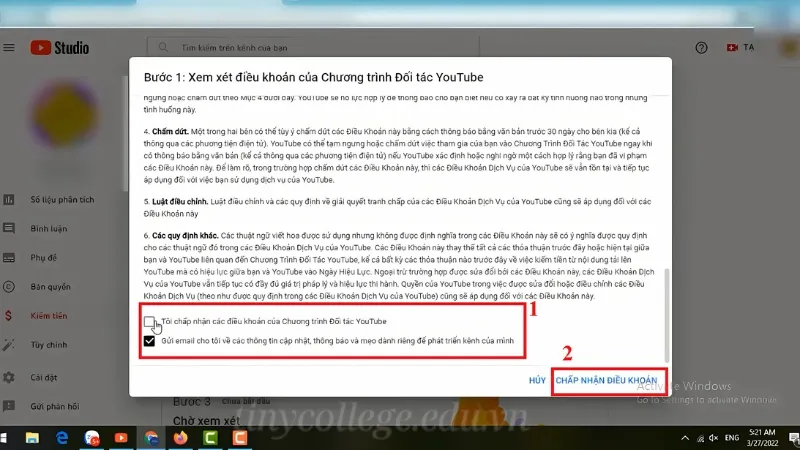Switch to Chrome in the taskbar
800x450 pixels.
pyautogui.click(x=151, y=438)
